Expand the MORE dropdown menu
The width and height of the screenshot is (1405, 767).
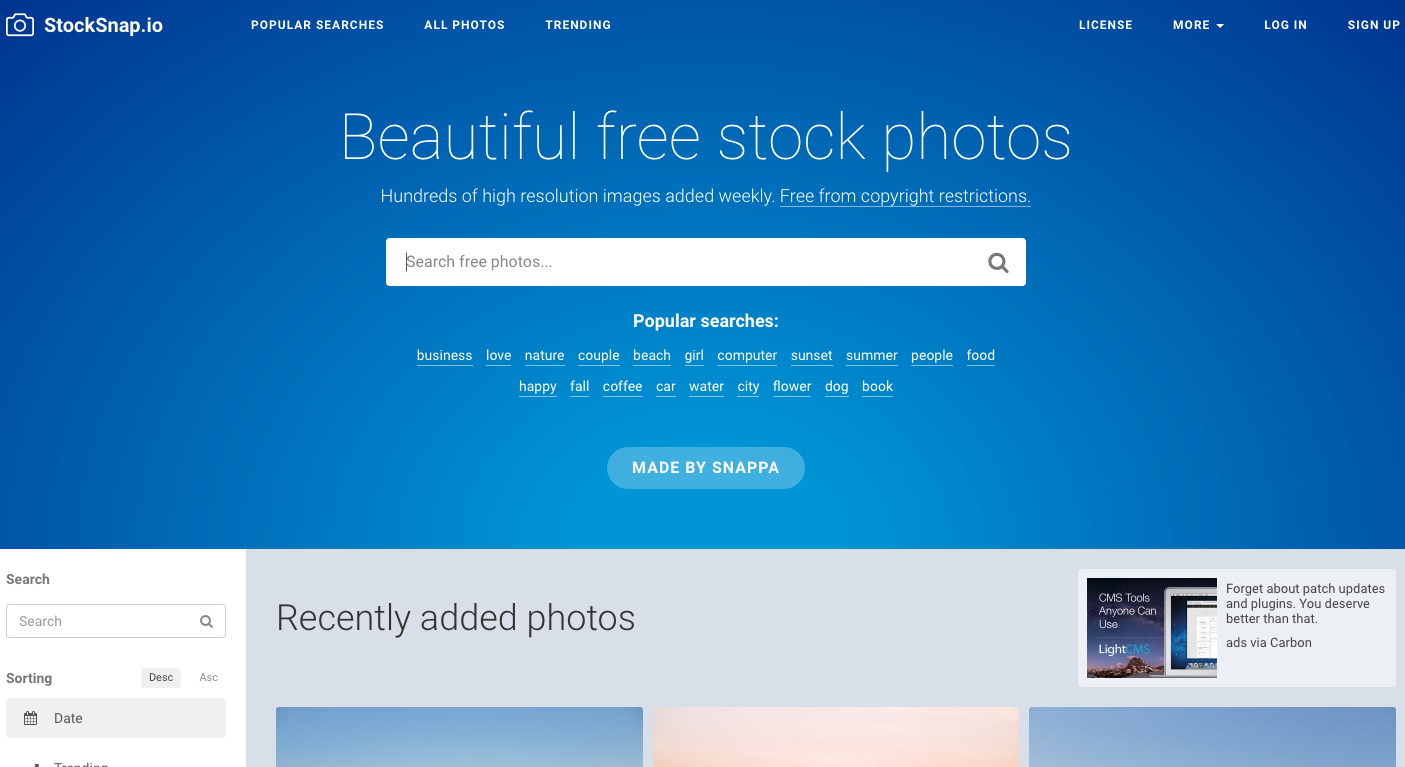(1198, 25)
